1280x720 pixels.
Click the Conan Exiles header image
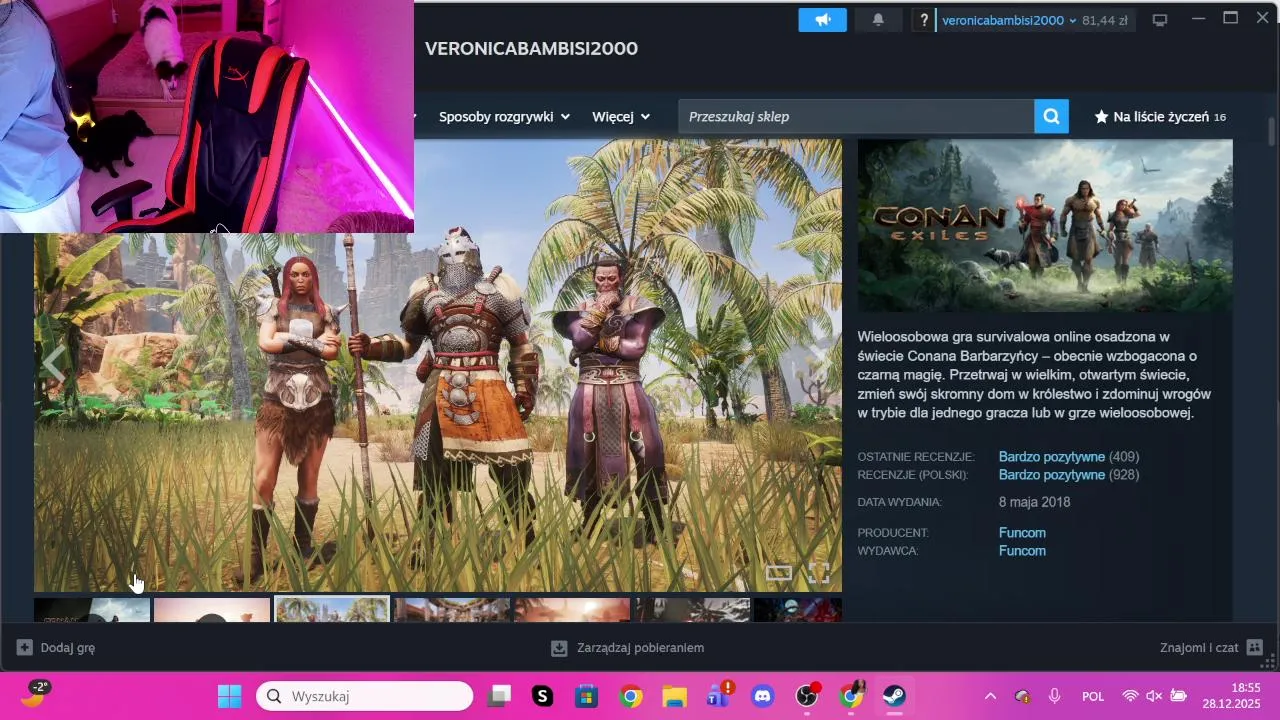(1045, 226)
